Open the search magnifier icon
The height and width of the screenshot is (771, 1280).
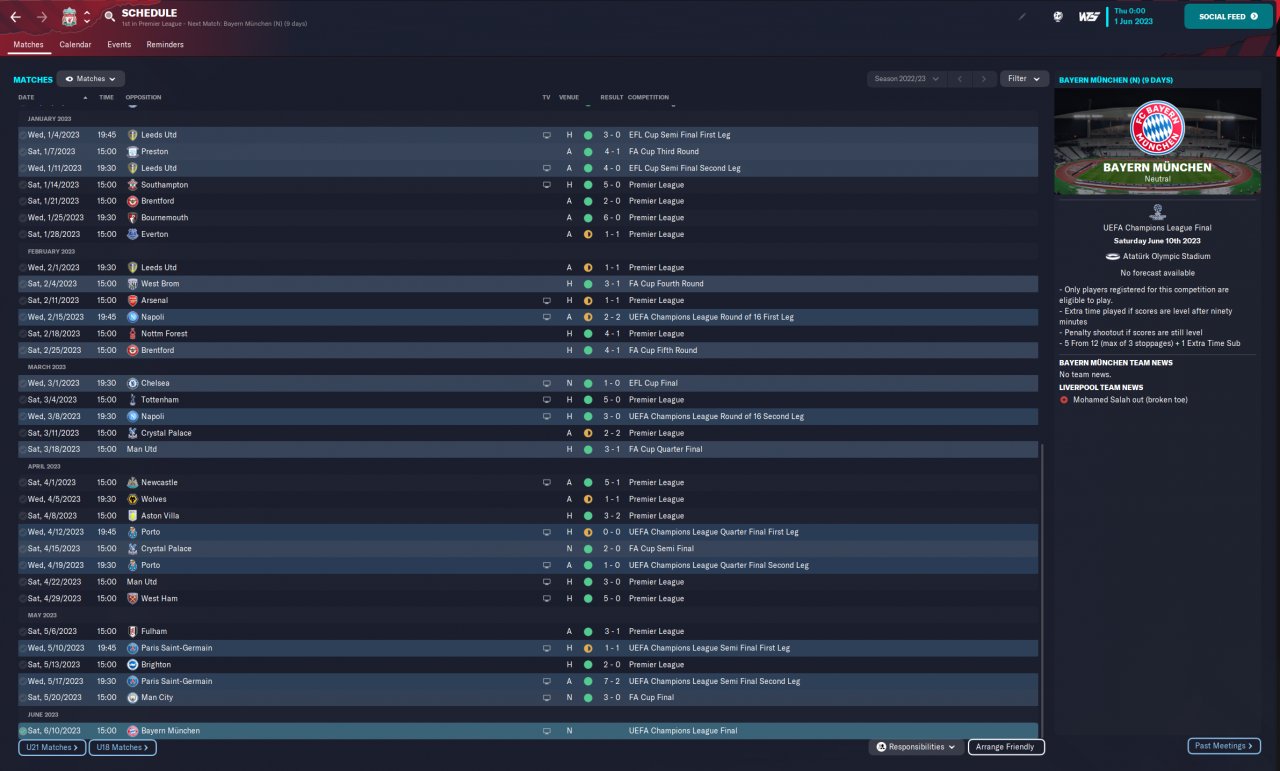pos(109,17)
